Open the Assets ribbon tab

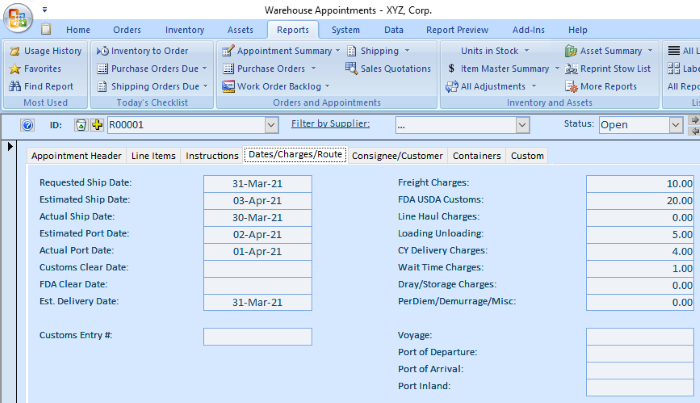[240, 30]
